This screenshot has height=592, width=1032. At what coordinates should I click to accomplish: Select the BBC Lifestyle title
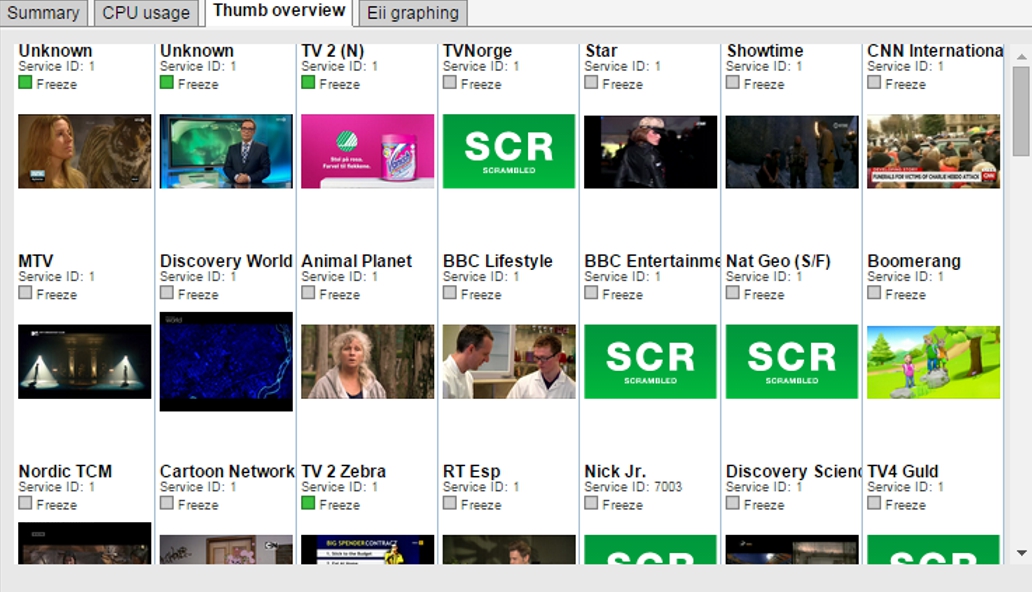coord(498,261)
